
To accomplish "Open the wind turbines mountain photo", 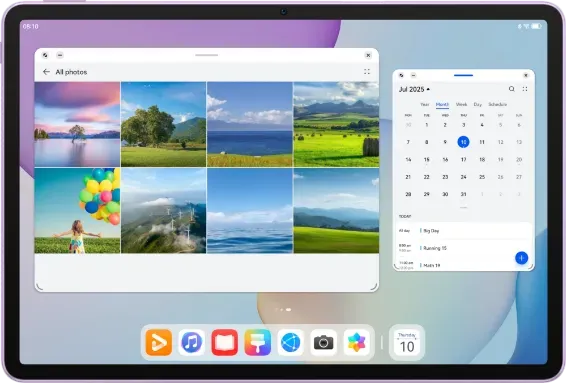I will [x=164, y=210].
